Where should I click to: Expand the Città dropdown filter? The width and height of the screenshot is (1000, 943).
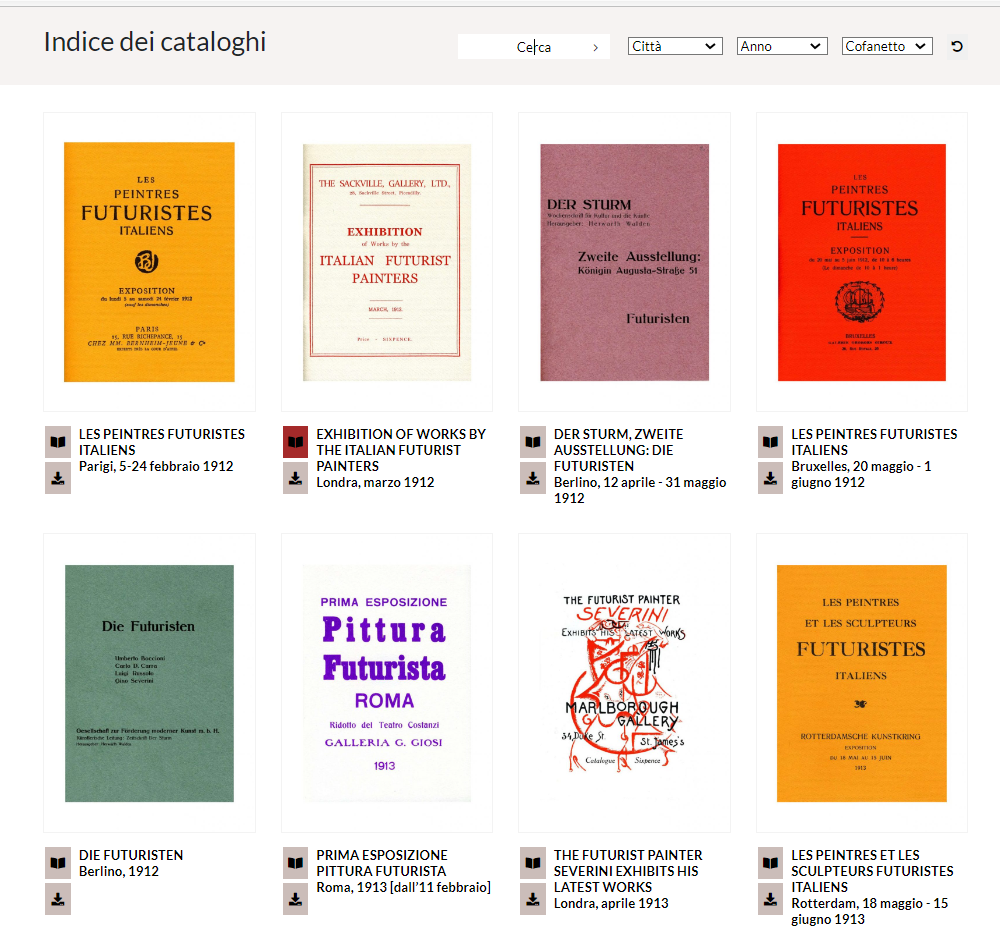pos(675,47)
